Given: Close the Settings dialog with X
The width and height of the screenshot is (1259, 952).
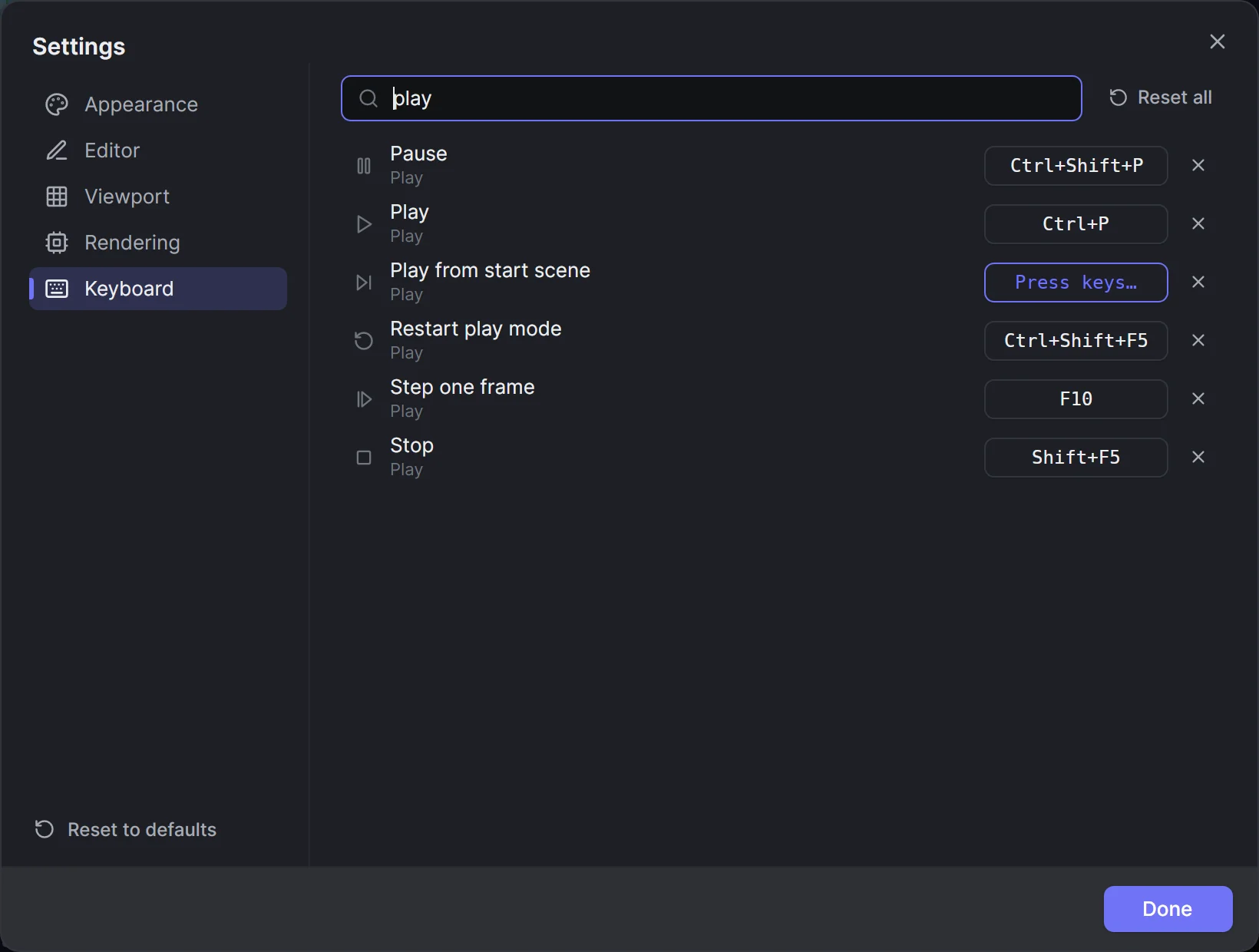Looking at the screenshot, I should 1218,41.
